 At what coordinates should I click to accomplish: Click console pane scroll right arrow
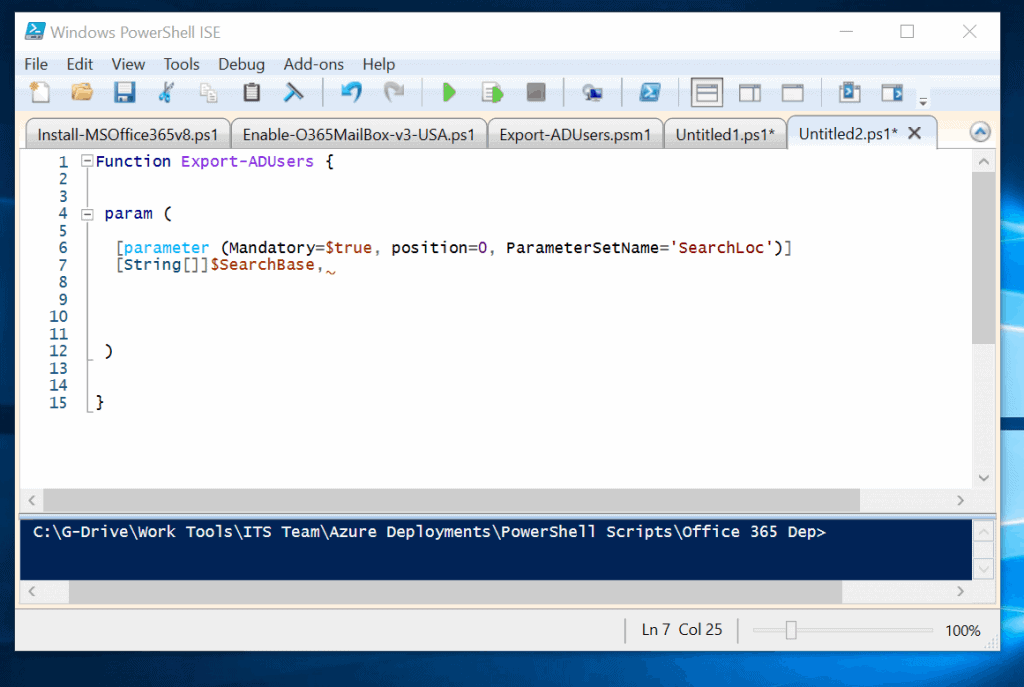pos(960,591)
